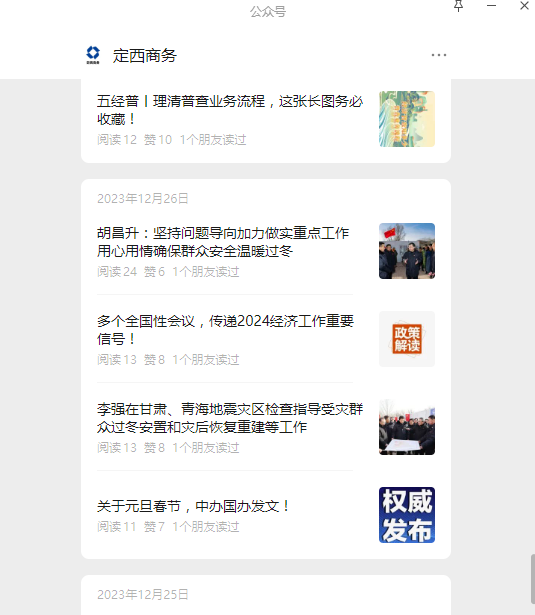Click the 李强 earthquake visit photo thumbnail

pyautogui.click(x=407, y=427)
